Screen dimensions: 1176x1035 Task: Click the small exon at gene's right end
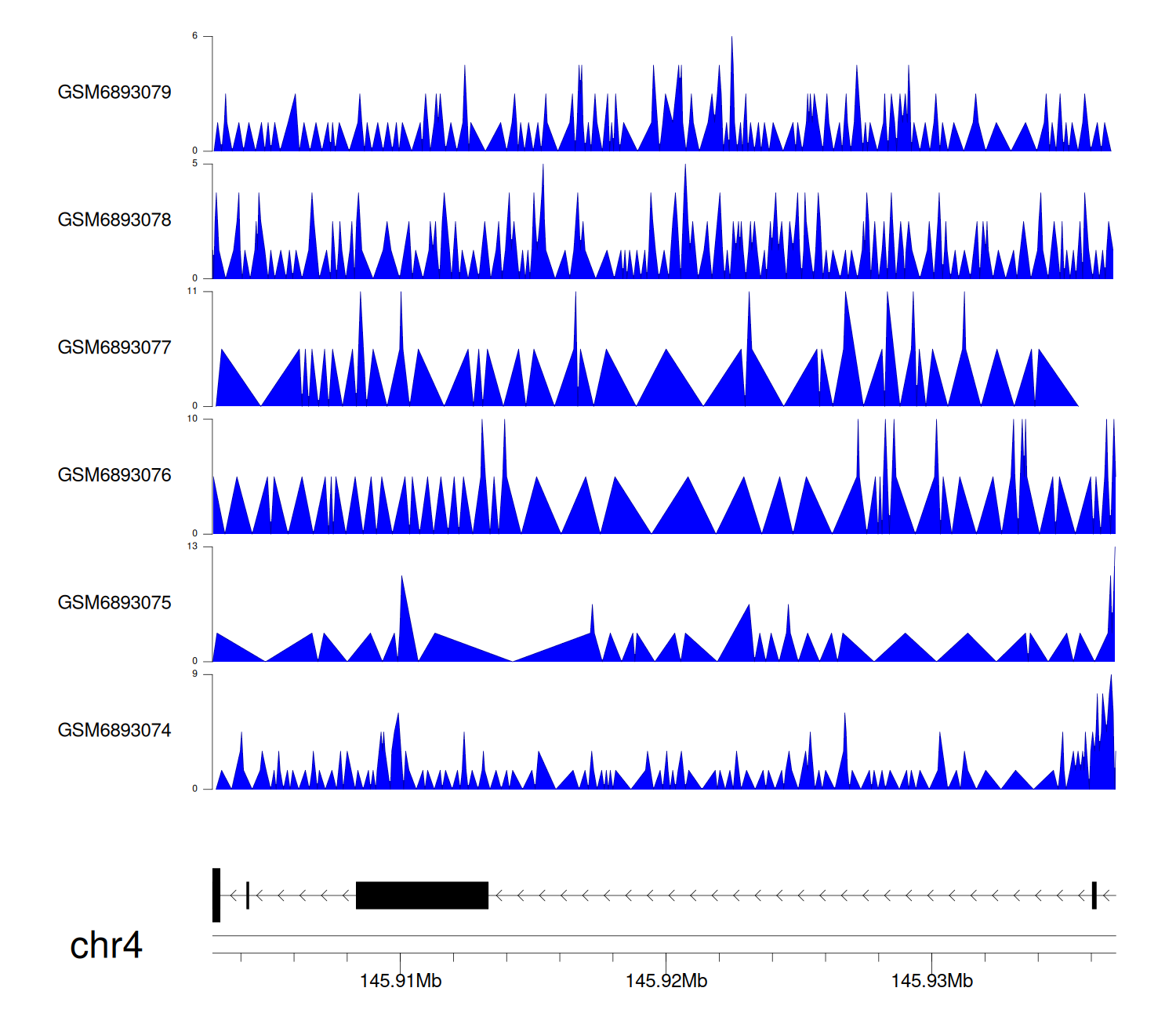(1094, 895)
